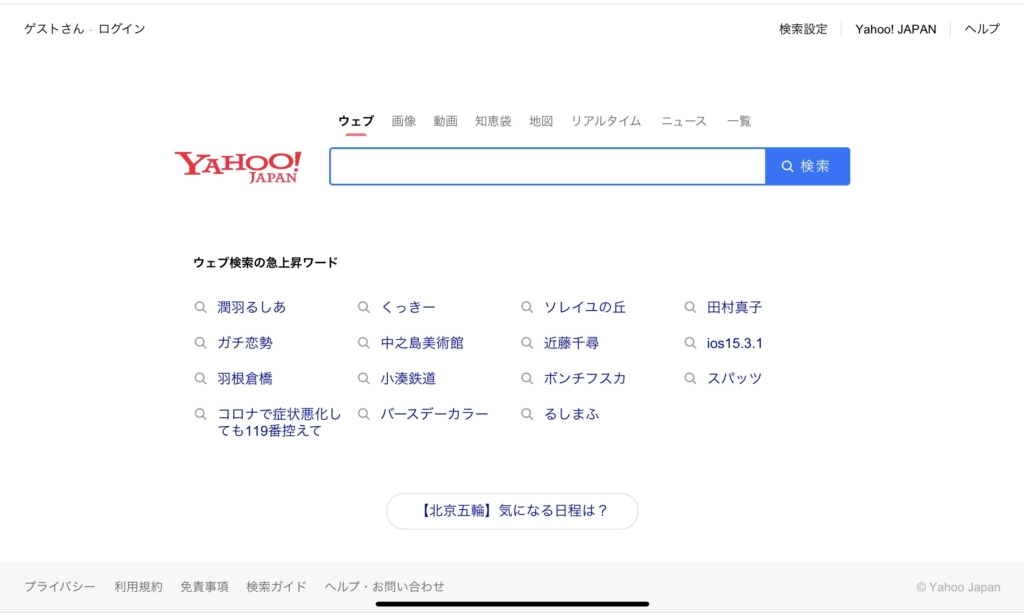Screen dimensions: 1024x613
Task: Open the ヘルプ link at top right
Action: tap(982, 29)
